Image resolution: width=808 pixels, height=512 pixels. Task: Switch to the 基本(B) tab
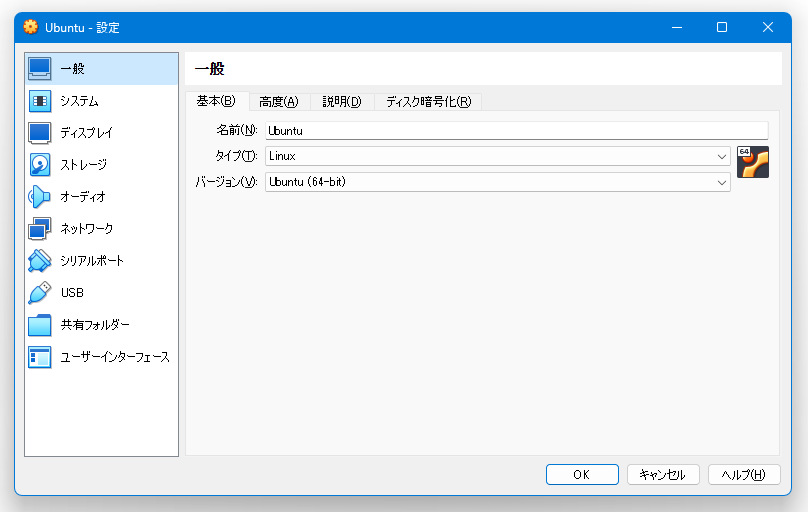coord(216,101)
